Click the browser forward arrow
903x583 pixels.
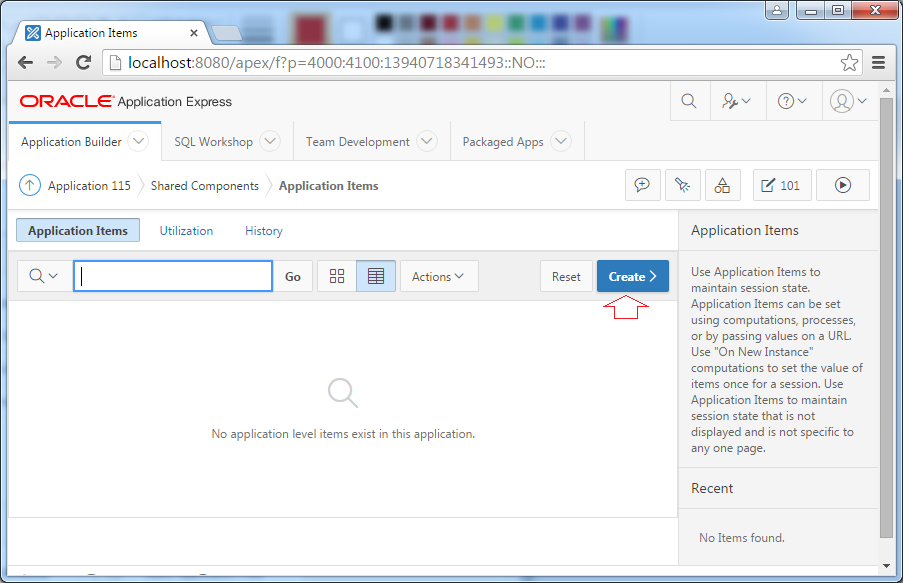(x=55, y=62)
